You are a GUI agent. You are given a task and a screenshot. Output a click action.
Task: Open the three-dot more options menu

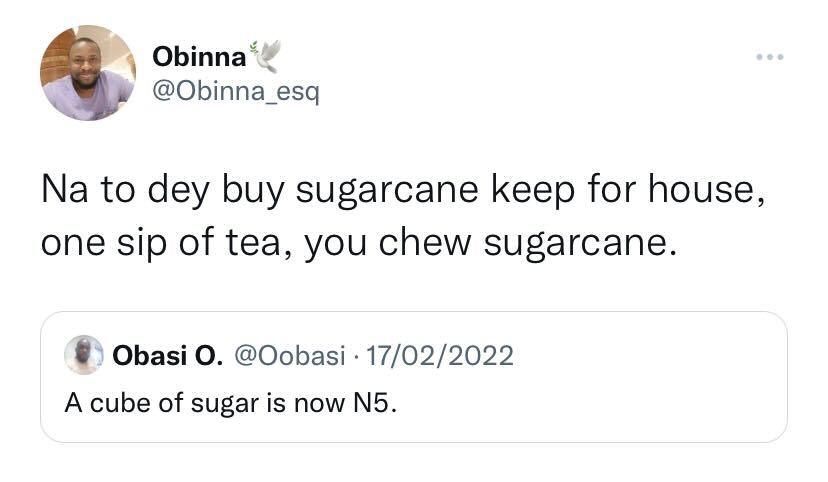click(770, 57)
